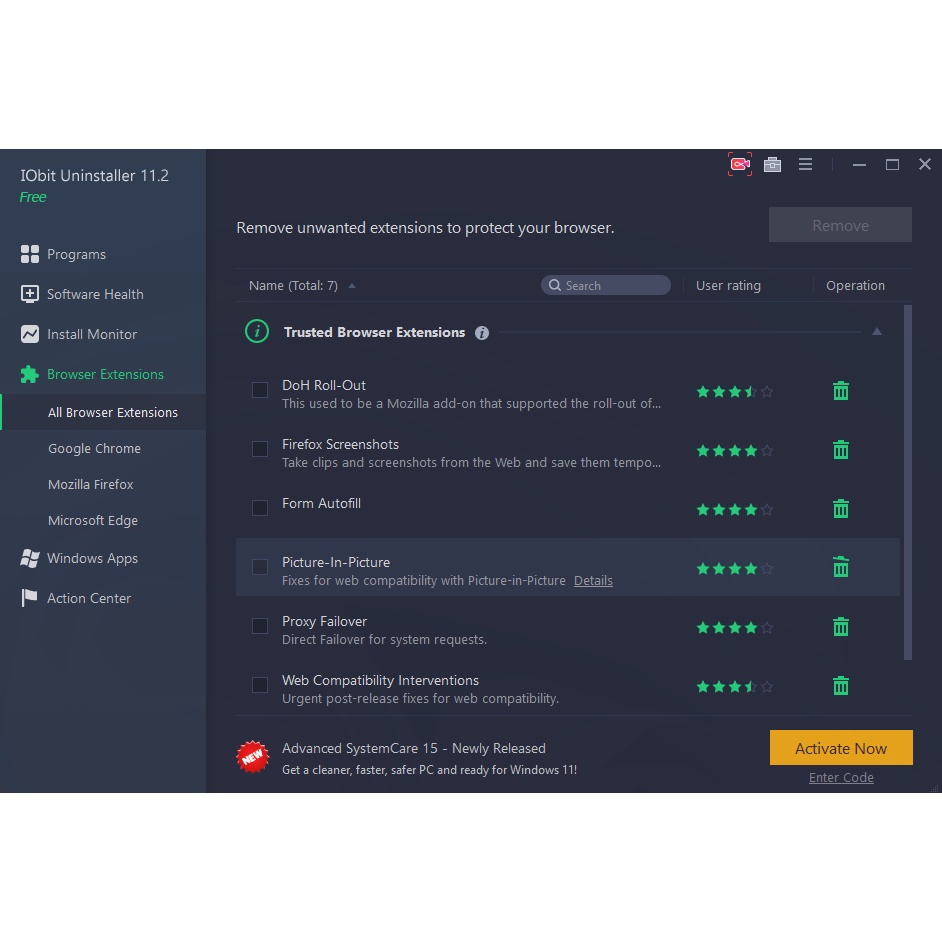Delete Web Compatibility Interventions via trash icon
This screenshot has height=942, width=942.
tap(840, 685)
